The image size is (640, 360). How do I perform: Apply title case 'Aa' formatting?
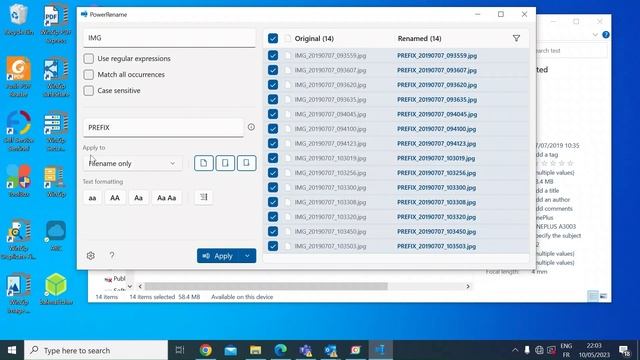pyautogui.click(x=138, y=198)
